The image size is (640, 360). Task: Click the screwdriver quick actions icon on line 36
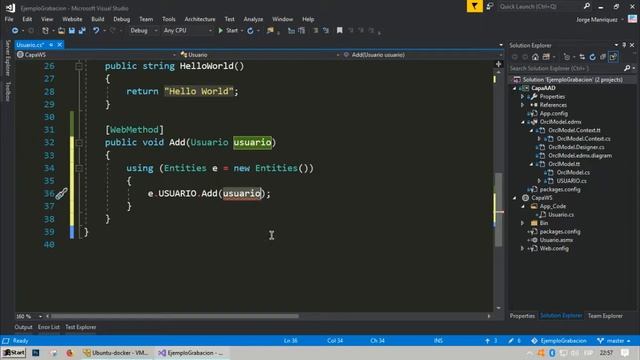click(61, 194)
